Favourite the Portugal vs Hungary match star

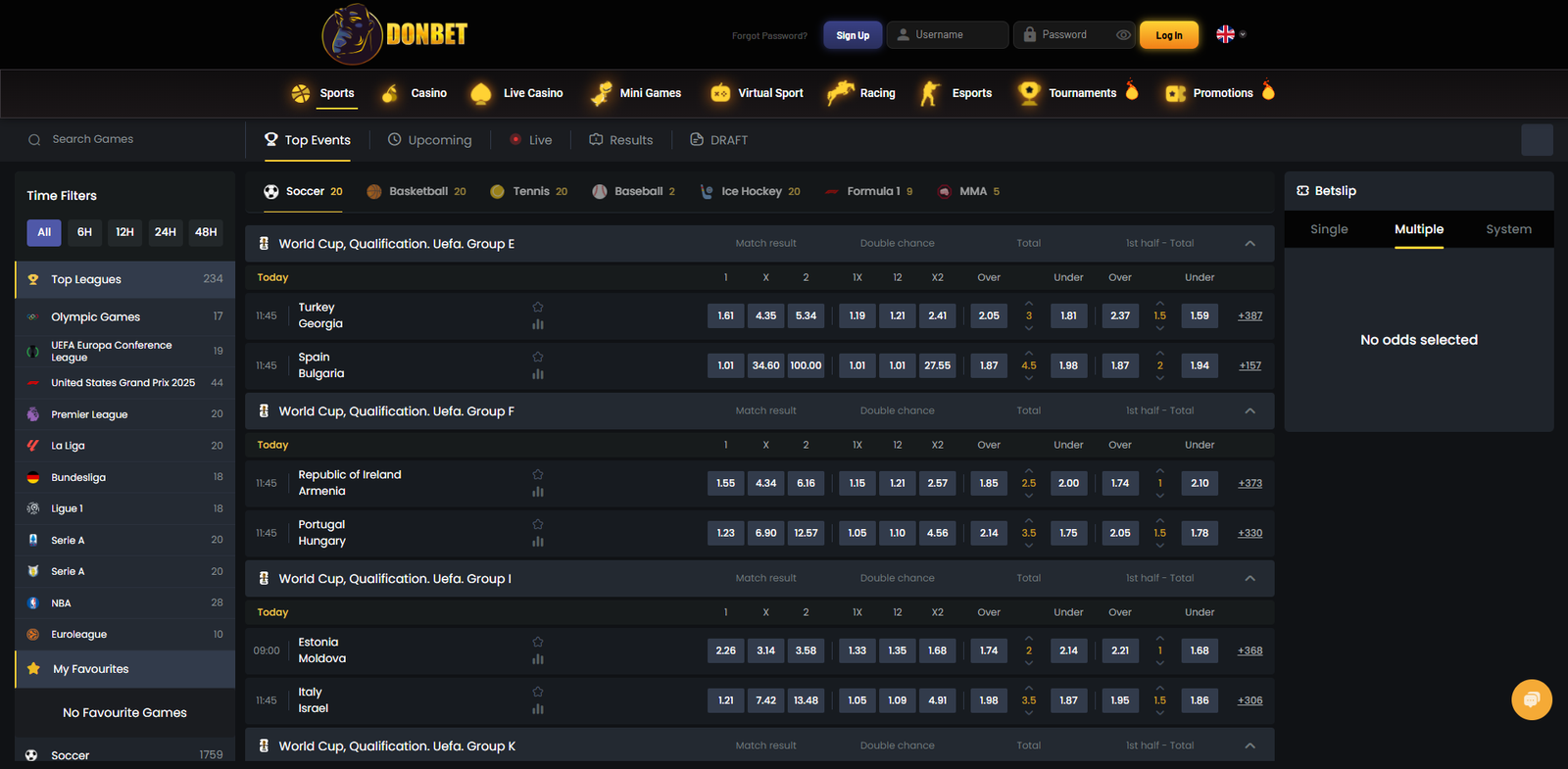[x=537, y=524]
